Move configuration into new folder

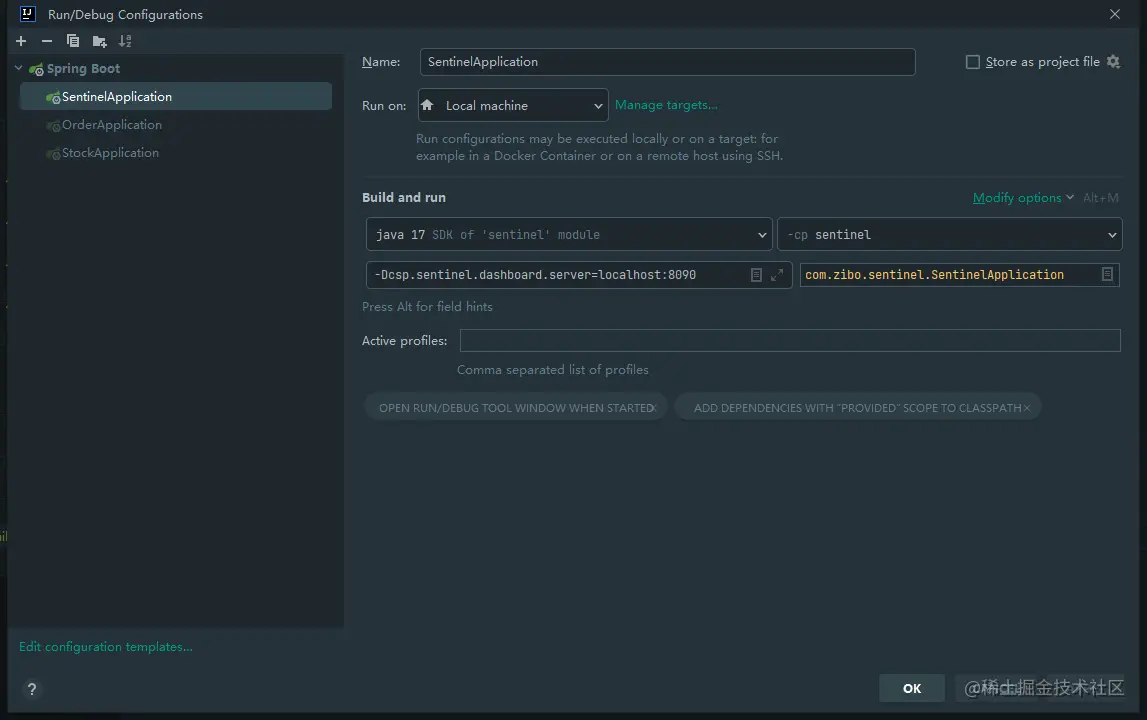tap(99, 42)
